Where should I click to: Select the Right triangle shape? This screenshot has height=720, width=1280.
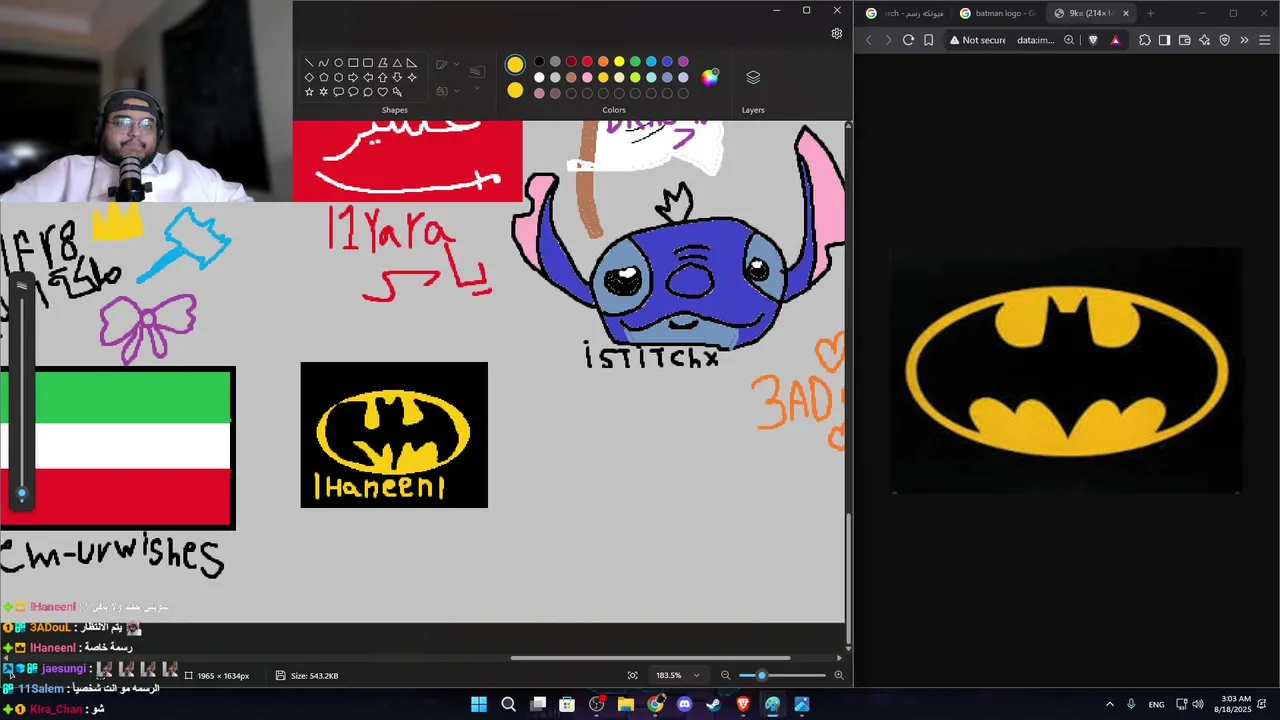pos(411,62)
